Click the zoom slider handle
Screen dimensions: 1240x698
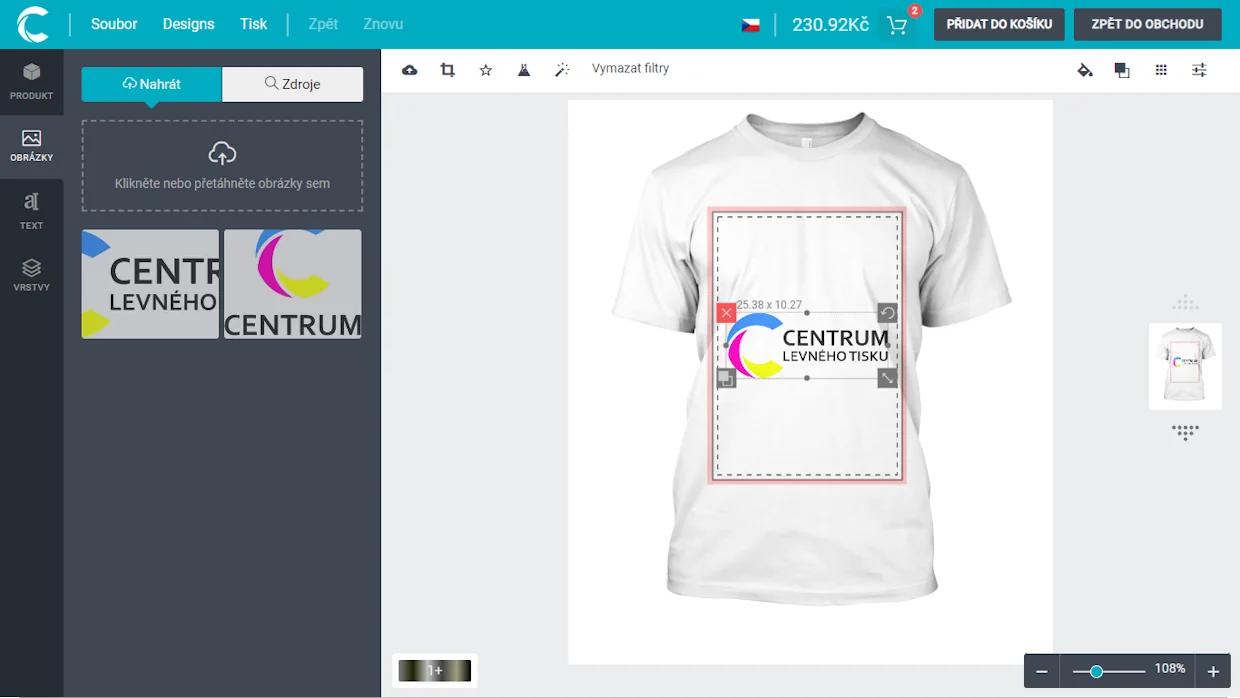click(1096, 672)
